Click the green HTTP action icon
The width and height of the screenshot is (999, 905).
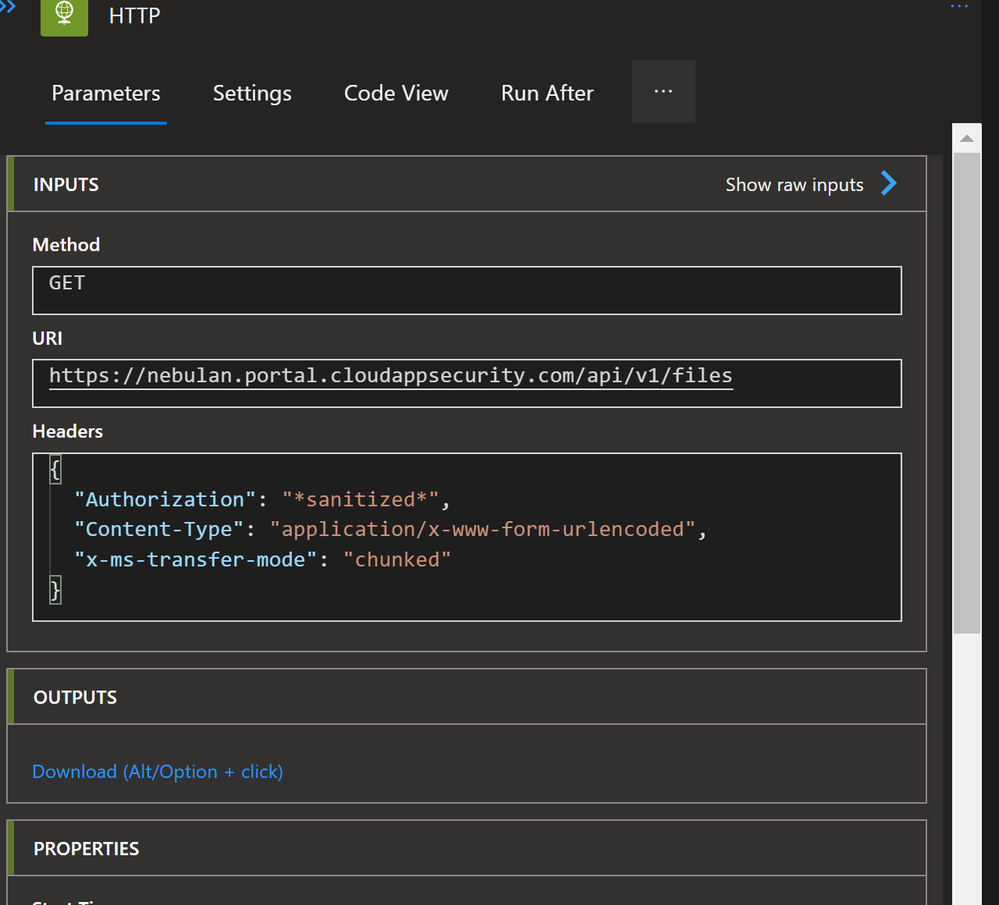[x=64, y=16]
